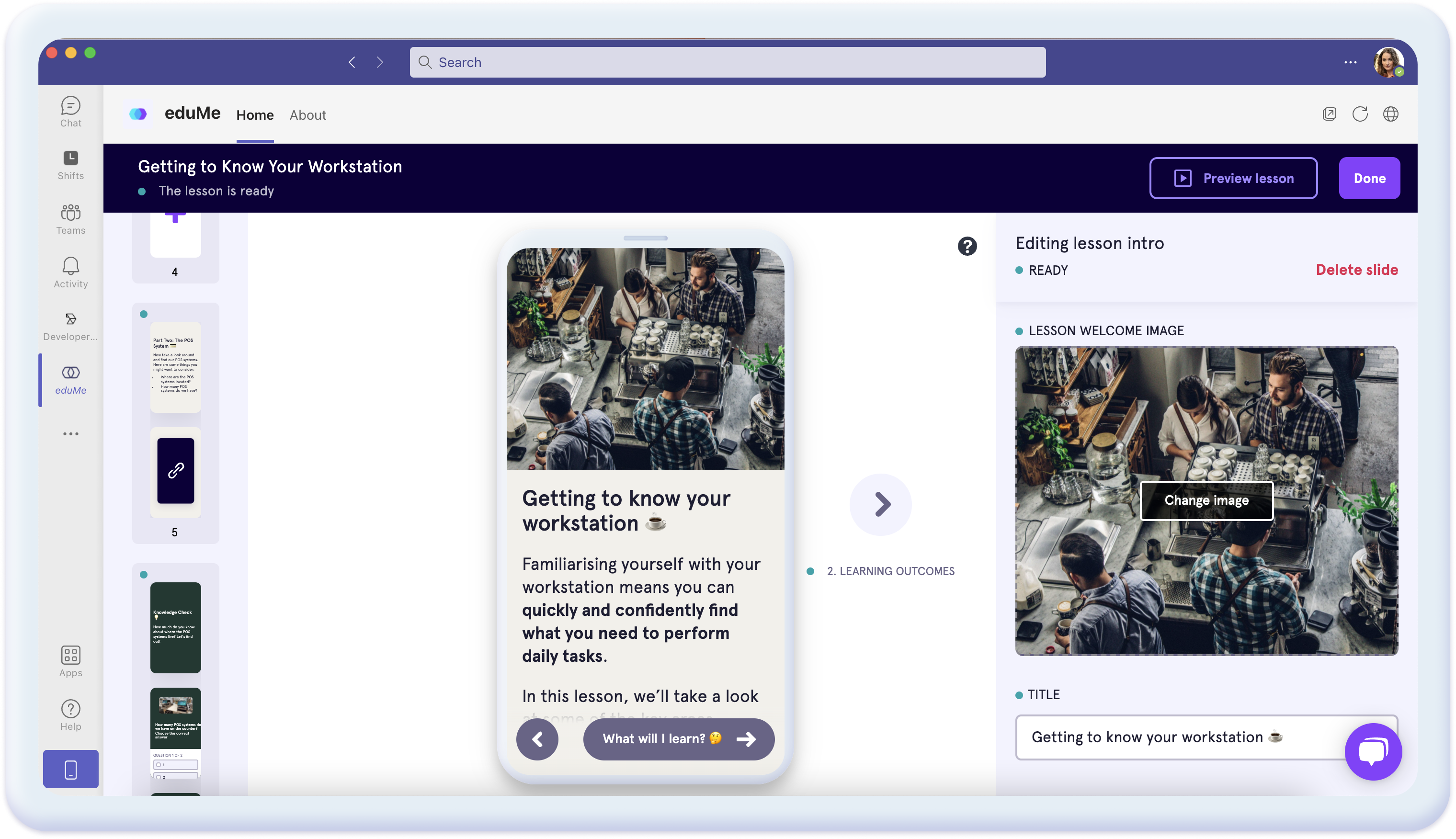Click the reload tab icon
The width and height of the screenshot is (1456, 839).
(x=1360, y=114)
